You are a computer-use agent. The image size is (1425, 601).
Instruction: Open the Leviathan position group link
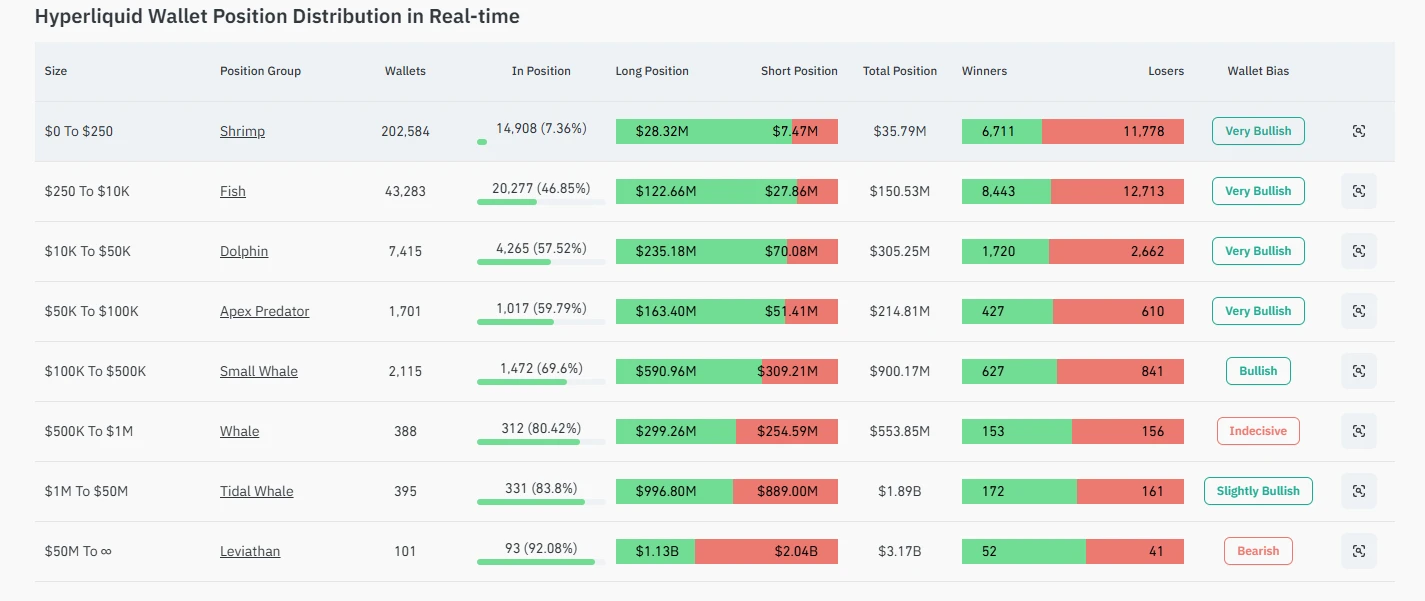tap(250, 551)
